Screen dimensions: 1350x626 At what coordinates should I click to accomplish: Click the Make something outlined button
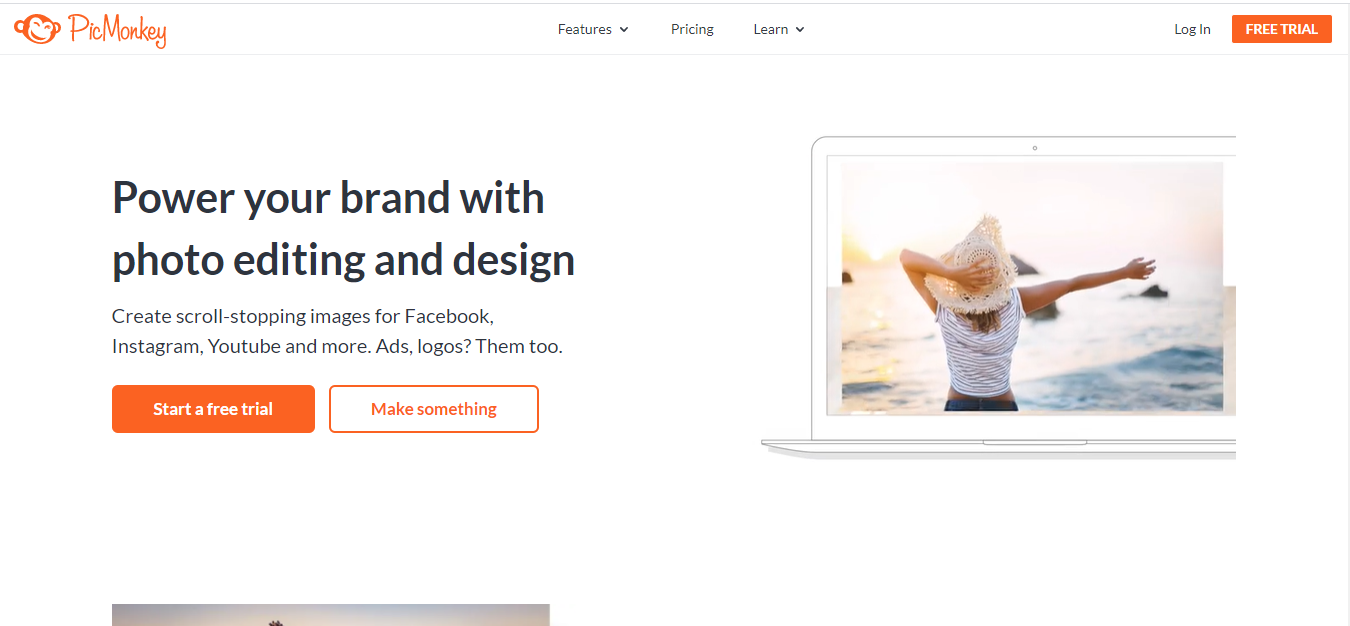(434, 409)
